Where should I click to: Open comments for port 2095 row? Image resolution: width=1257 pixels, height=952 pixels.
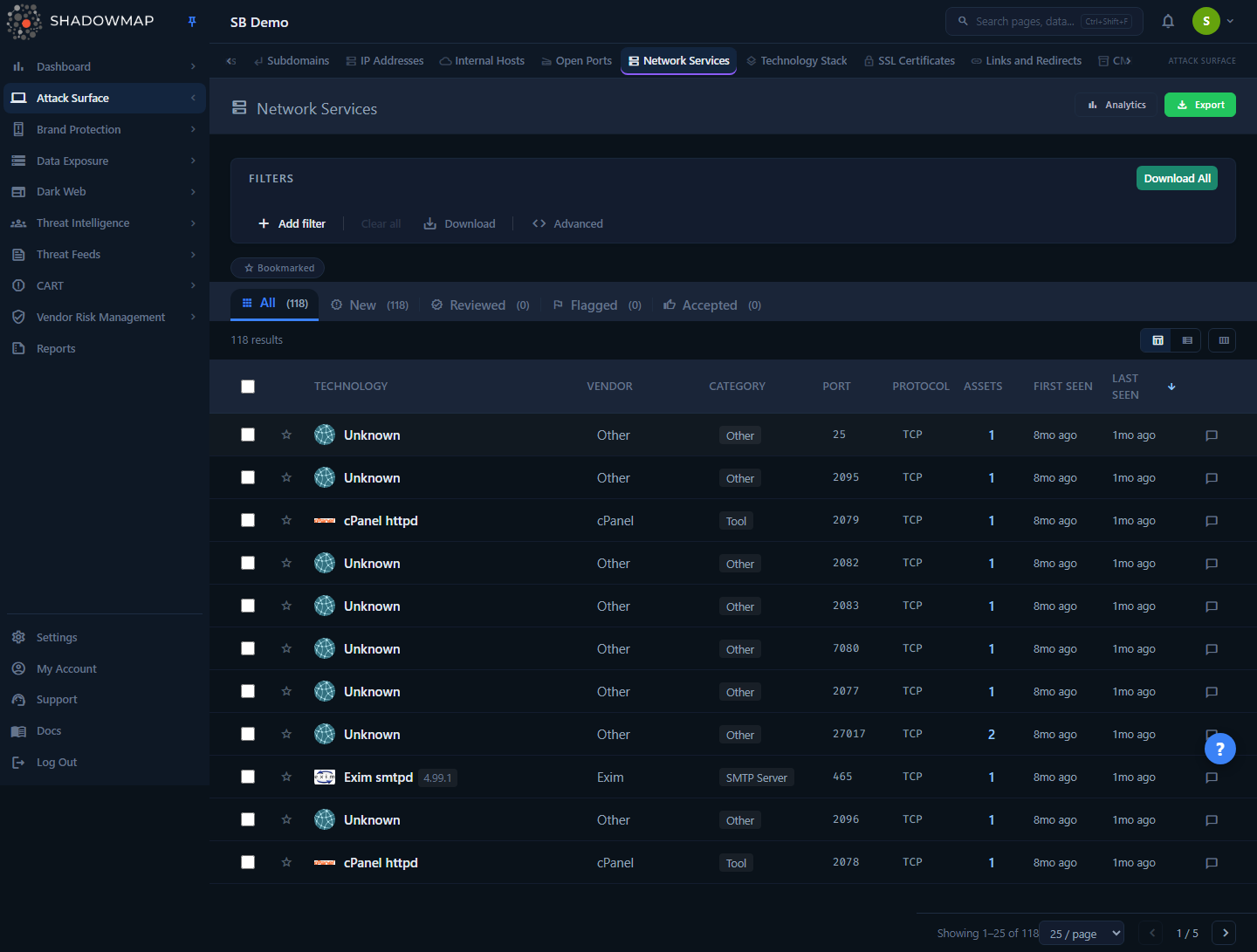pyautogui.click(x=1212, y=478)
